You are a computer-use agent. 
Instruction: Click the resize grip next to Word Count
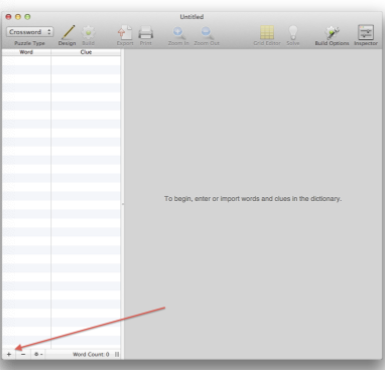[117, 354]
